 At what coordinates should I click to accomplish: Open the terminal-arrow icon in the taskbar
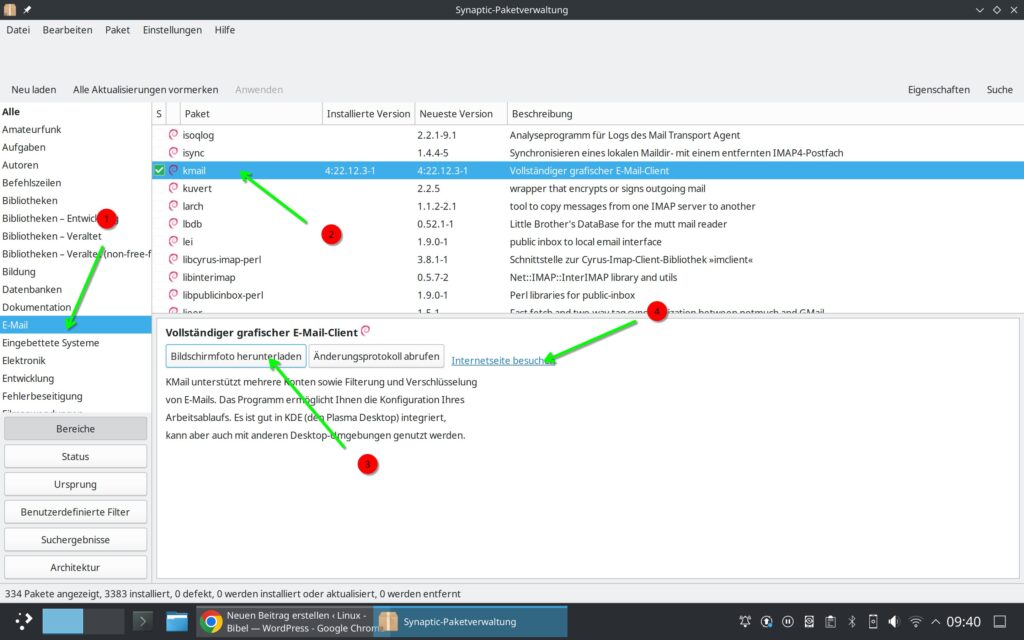click(x=142, y=621)
